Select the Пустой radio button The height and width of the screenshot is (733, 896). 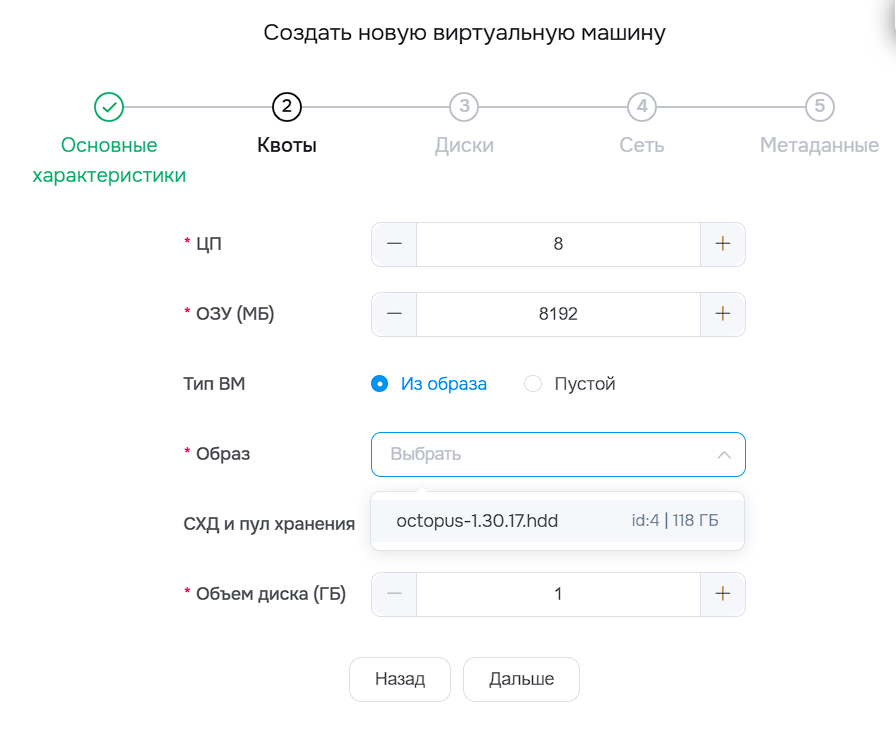[x=533, y=384]
